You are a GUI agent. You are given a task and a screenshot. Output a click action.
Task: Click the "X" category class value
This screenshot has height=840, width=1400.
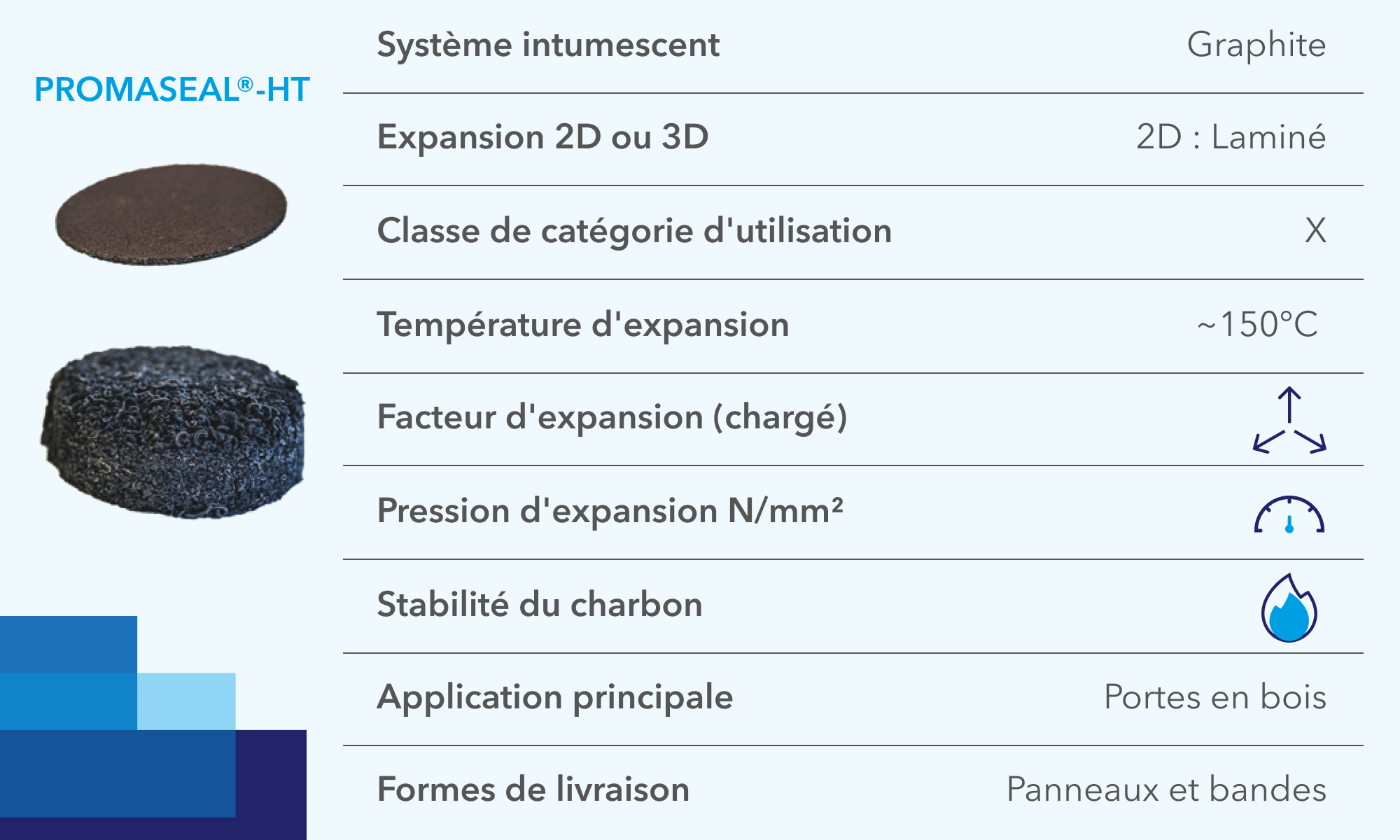1315,230
